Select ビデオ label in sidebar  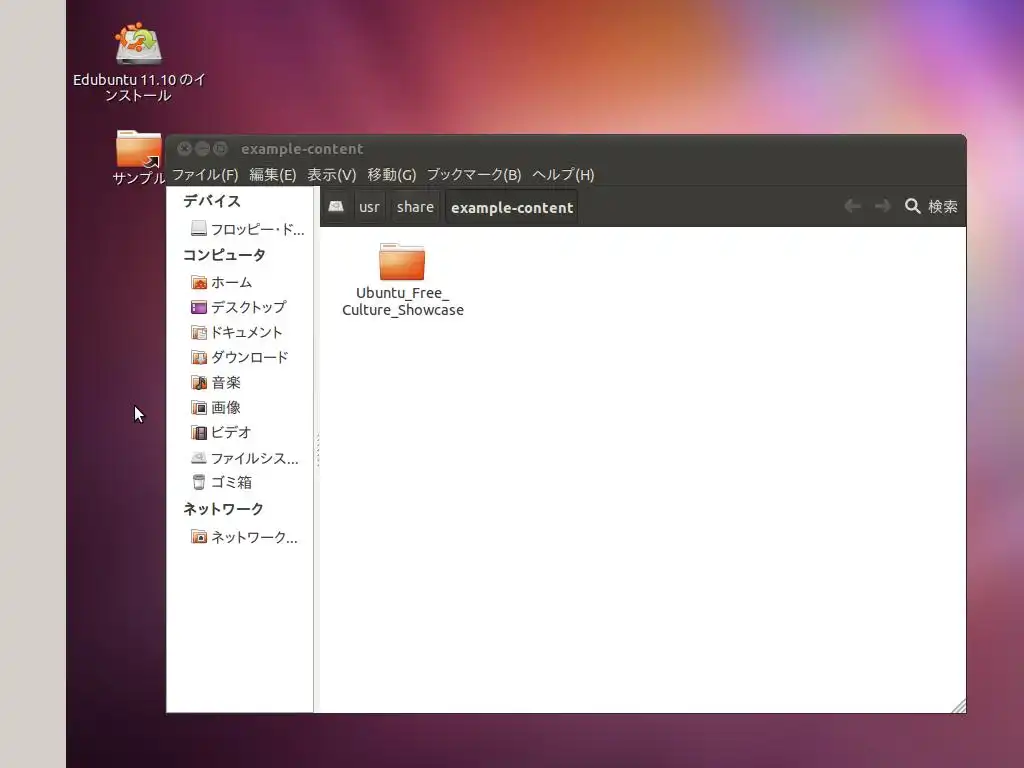click(x=231, y=432)
